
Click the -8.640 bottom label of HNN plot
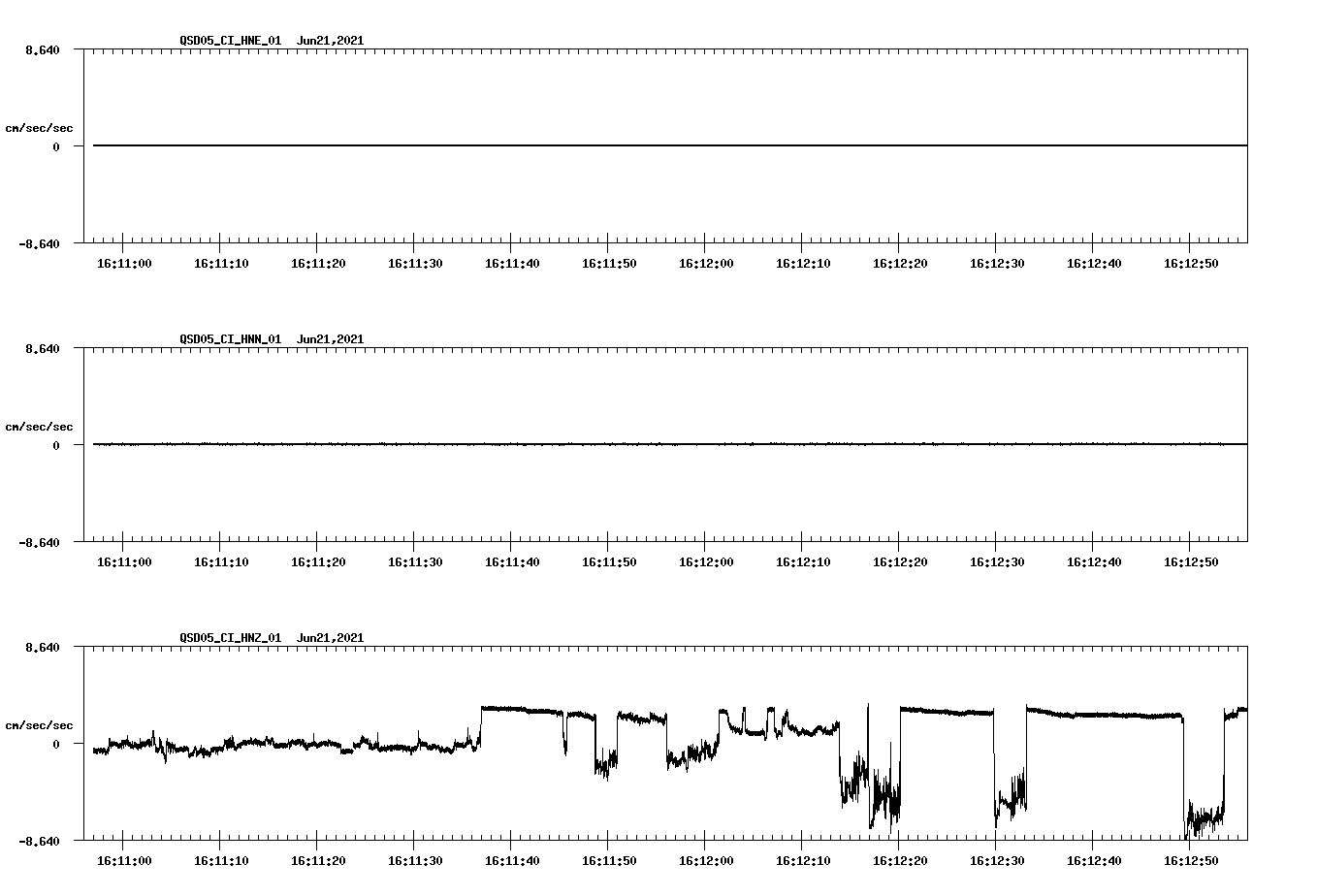(x=39, y=543)
